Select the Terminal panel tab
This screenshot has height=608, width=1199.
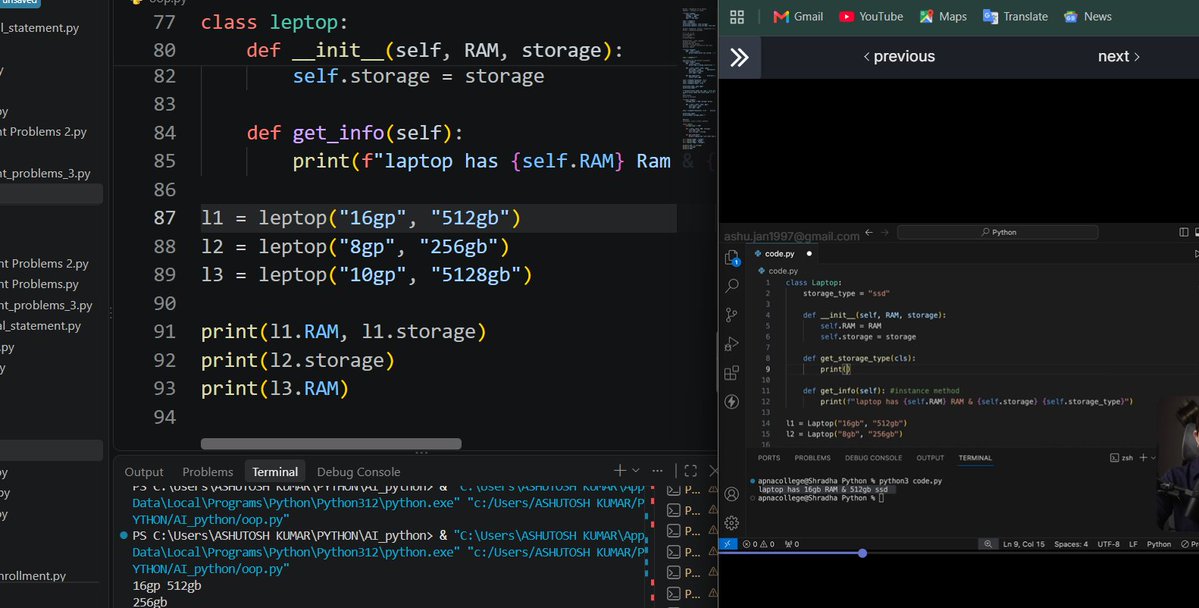[275, 472]
